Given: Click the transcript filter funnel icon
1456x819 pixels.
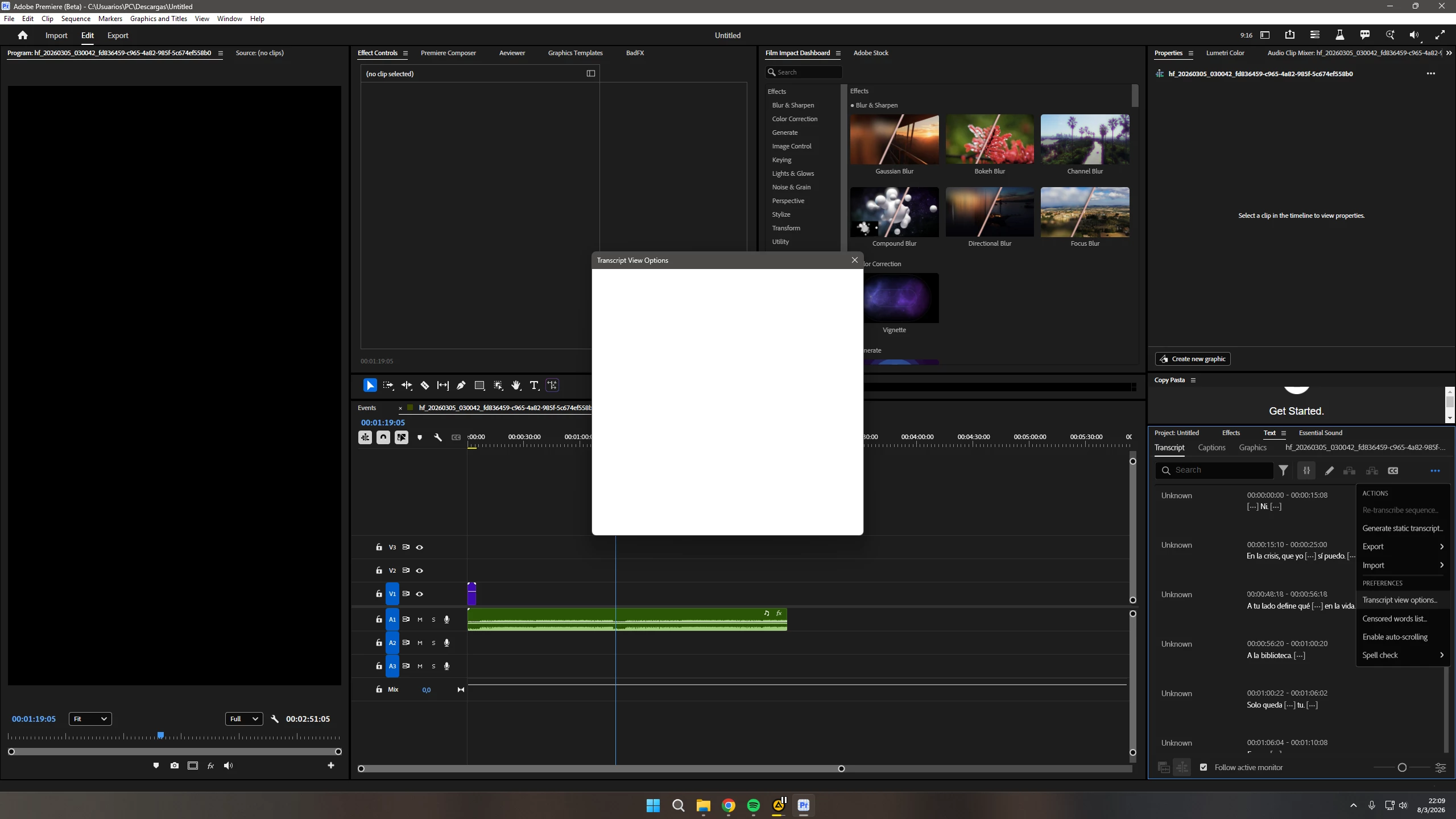Looking at the screenshot, I should 1284,470.
